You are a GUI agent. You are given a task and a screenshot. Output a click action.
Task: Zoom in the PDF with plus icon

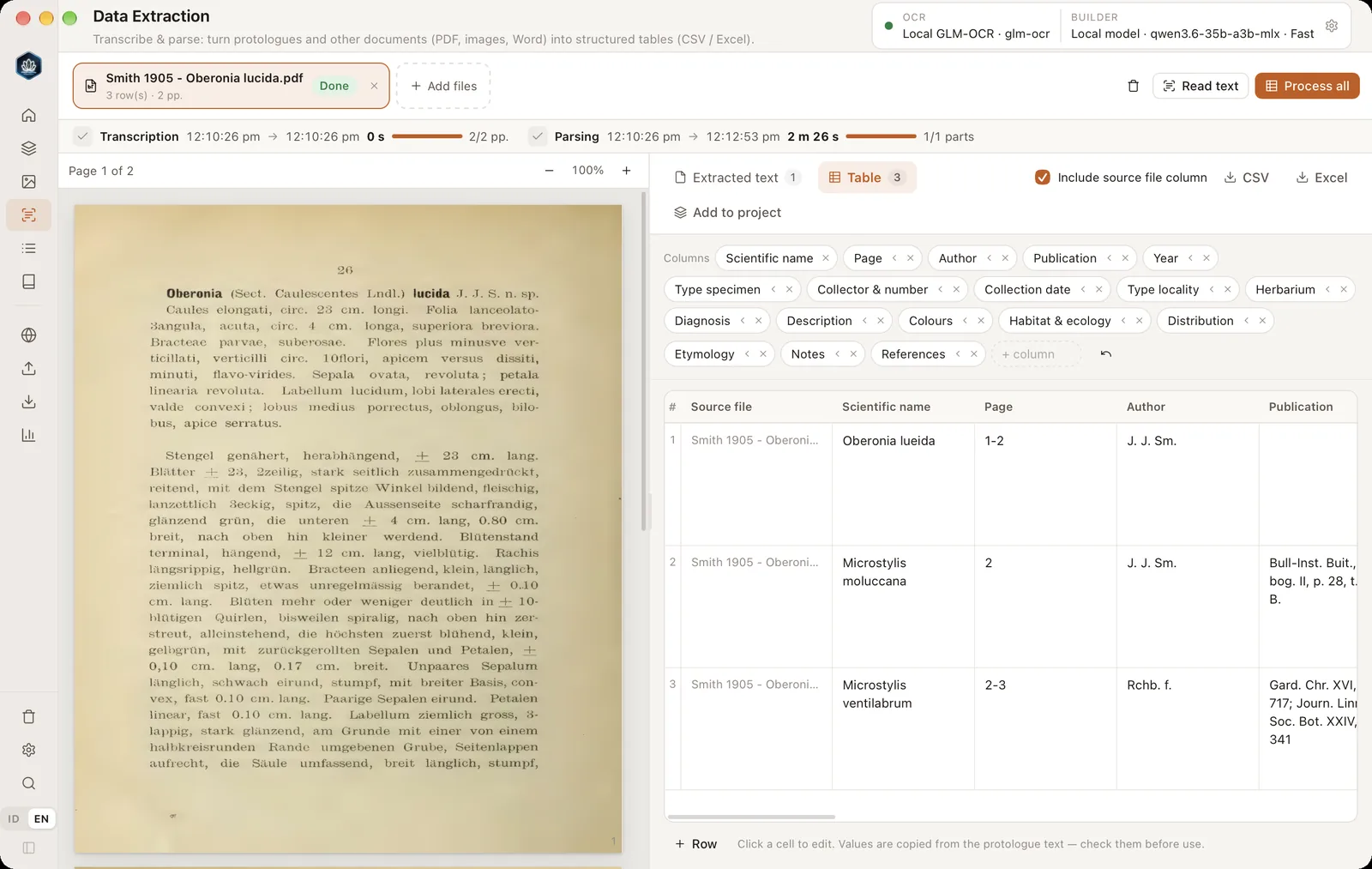pos(627,171)
